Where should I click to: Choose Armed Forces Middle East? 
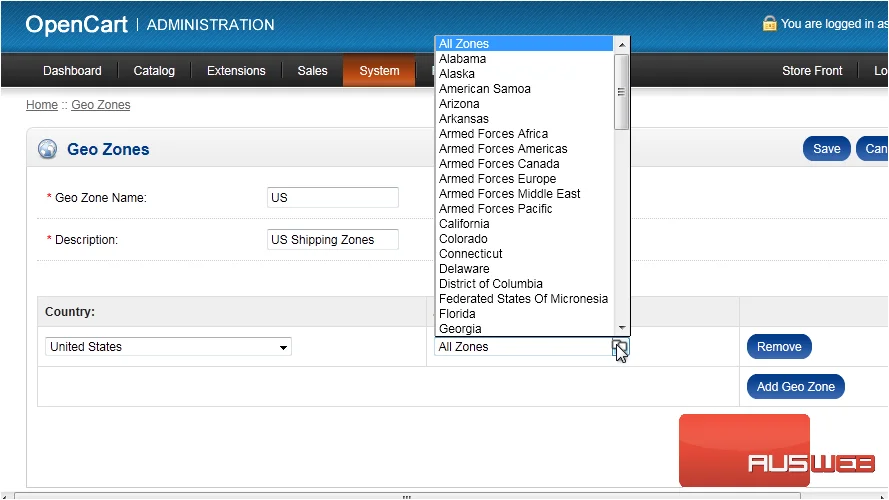(524, 194)
